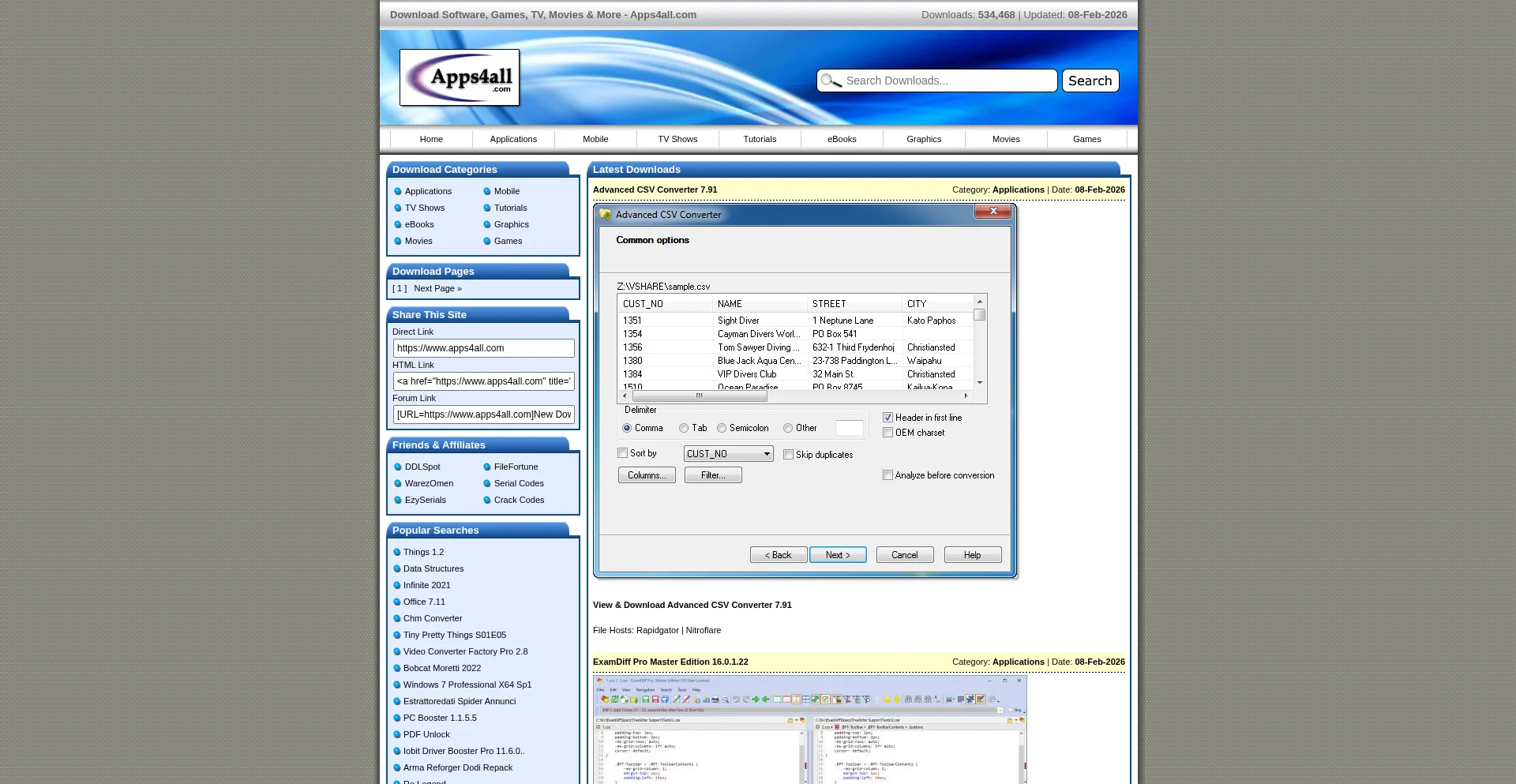Click page [ 1 ] in Download Pages
1516x784 pixels.
[400, 288]
